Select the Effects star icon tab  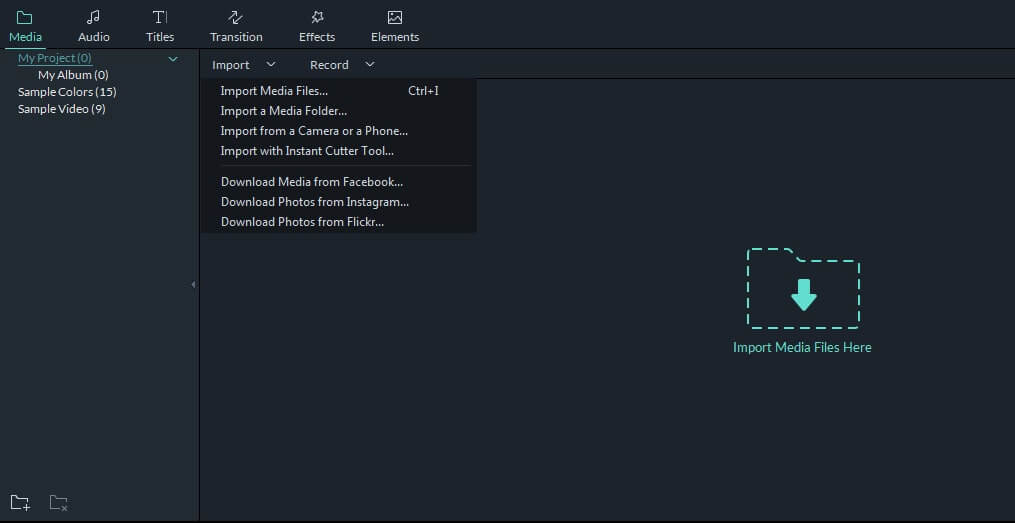point(317,18)
